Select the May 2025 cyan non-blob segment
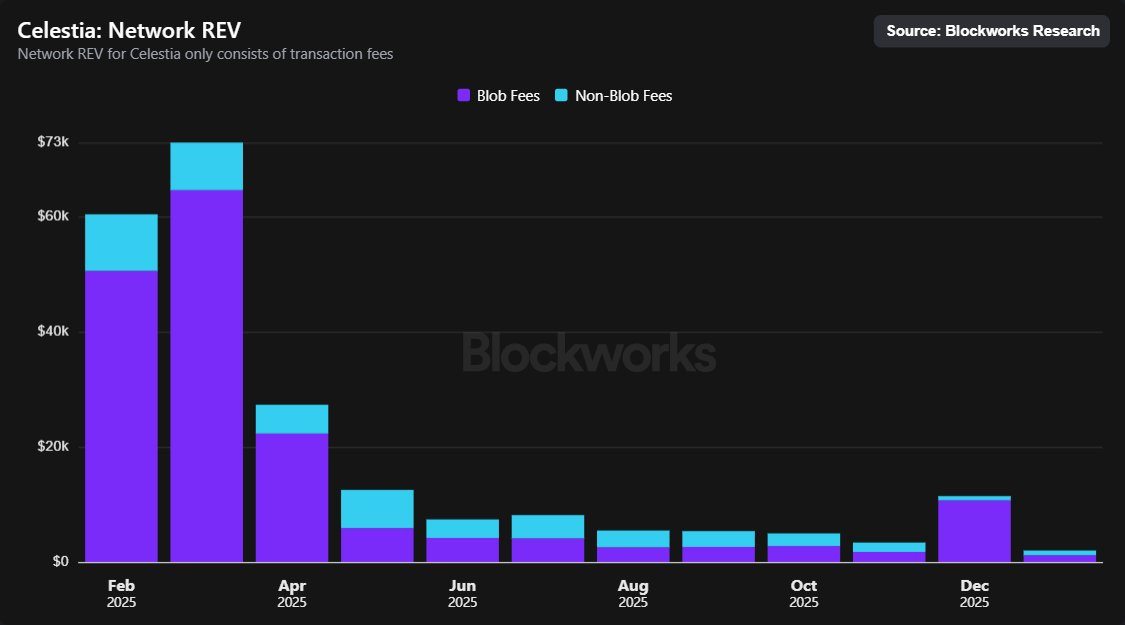This screenshot has height=625, width=1125. [377, 509]
